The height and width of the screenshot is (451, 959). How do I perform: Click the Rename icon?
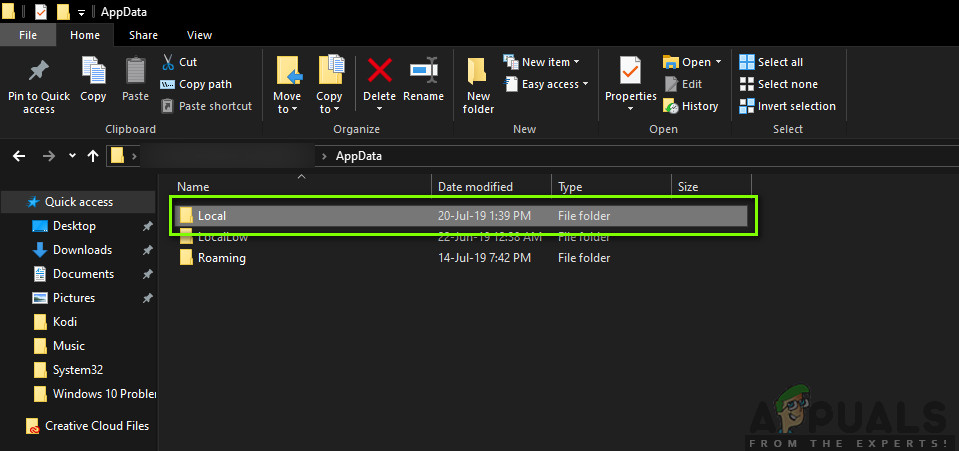423,70
